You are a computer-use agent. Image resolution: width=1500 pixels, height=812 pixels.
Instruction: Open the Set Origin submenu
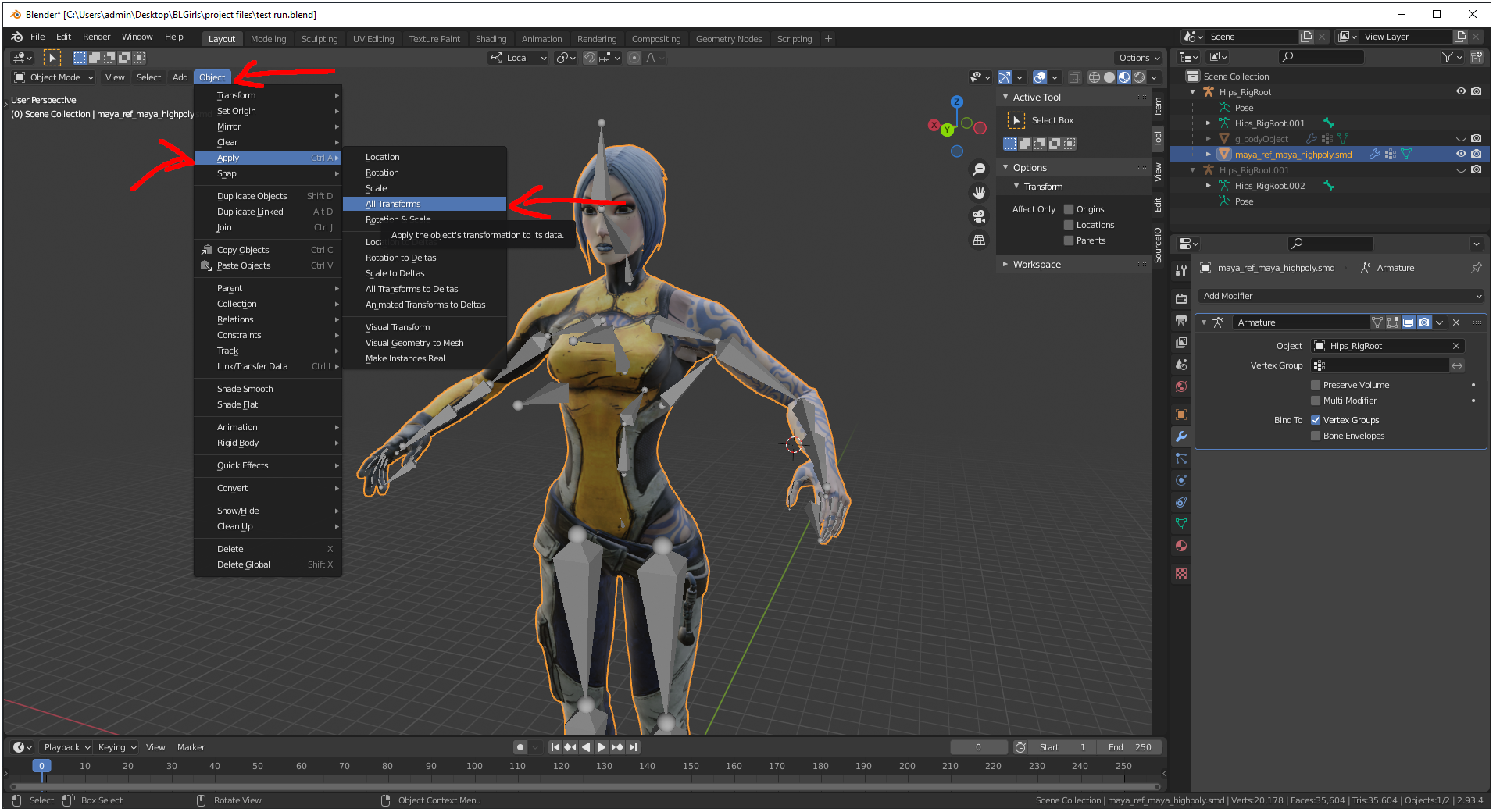pyautogui.click(x=268, y=111)
